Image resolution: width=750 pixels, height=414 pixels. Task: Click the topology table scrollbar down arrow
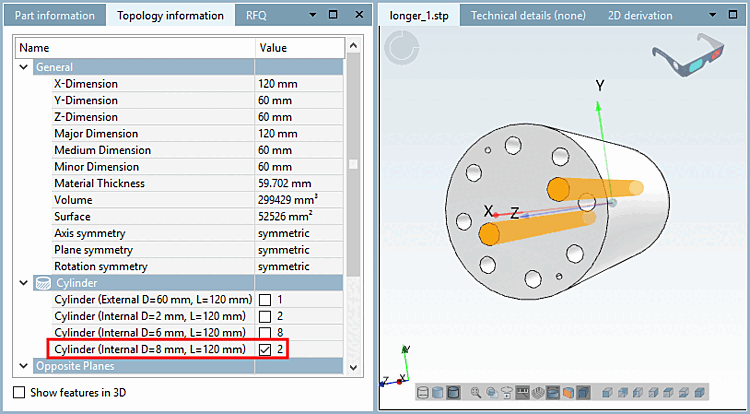coord(353,367)
